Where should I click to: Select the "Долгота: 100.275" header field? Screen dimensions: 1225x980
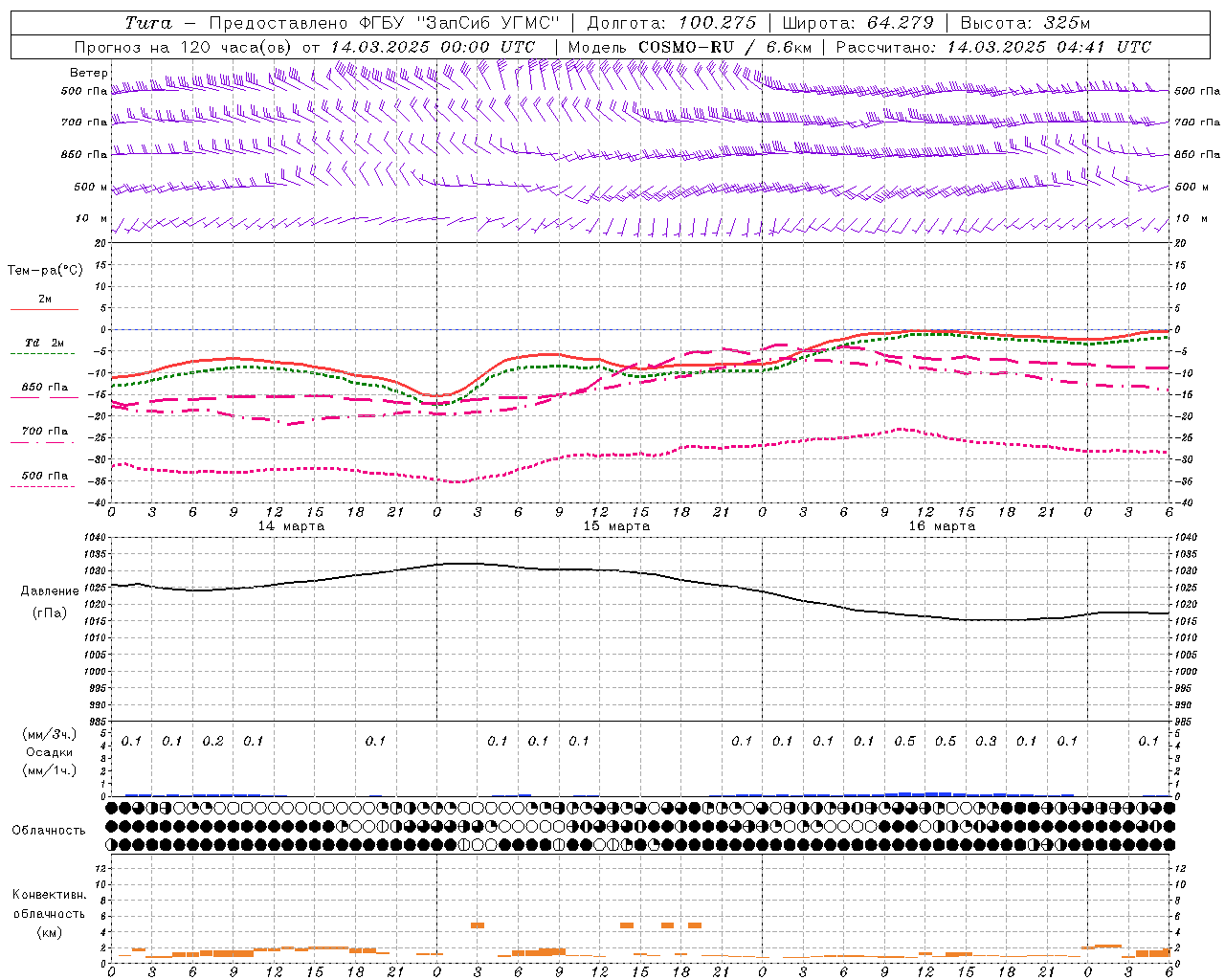[671, 23]
